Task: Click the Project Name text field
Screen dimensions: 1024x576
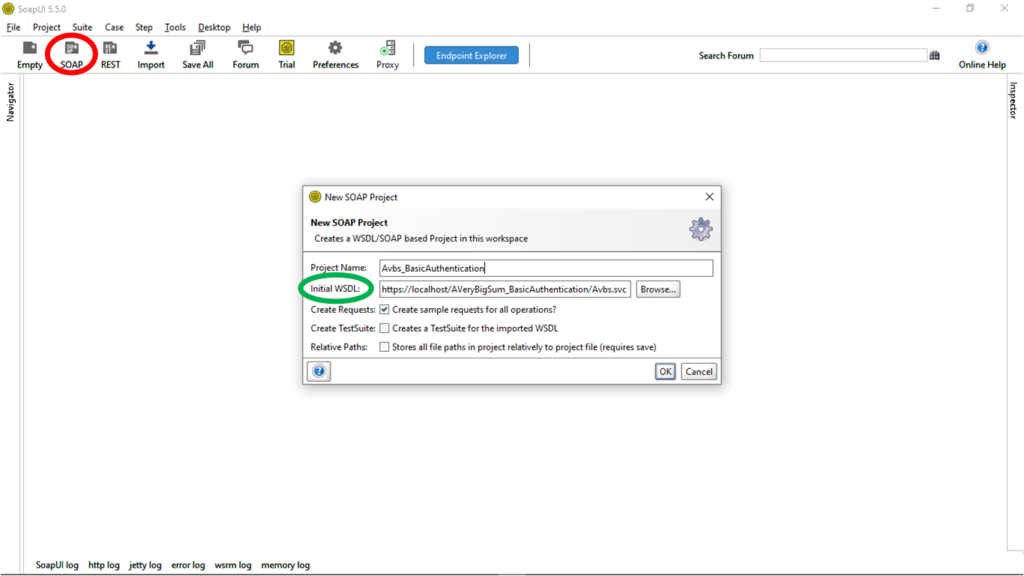Action: (x=546, y=268)
